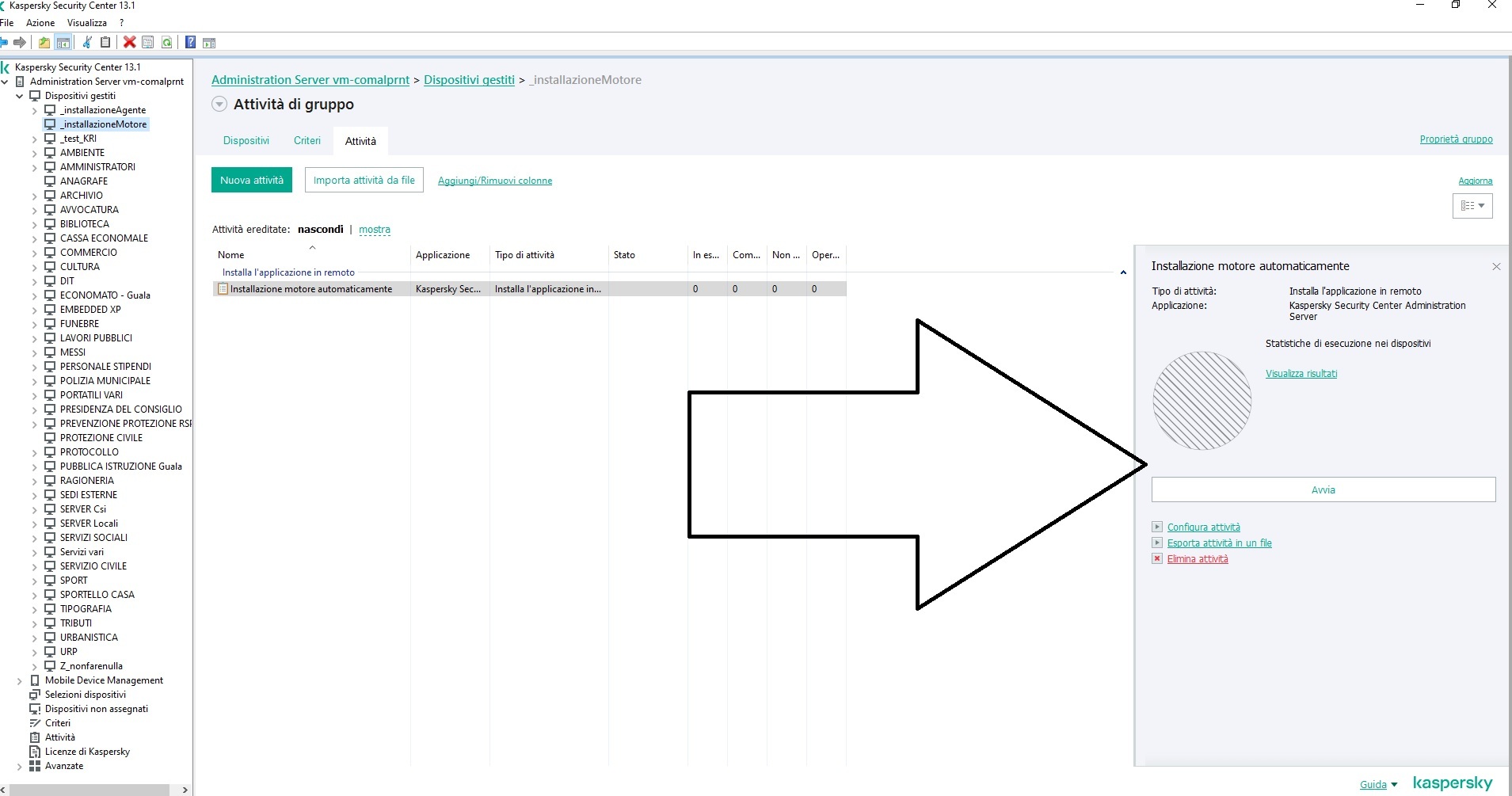Collapse the Administration Server vm-comalprnt node

point(5,82)
